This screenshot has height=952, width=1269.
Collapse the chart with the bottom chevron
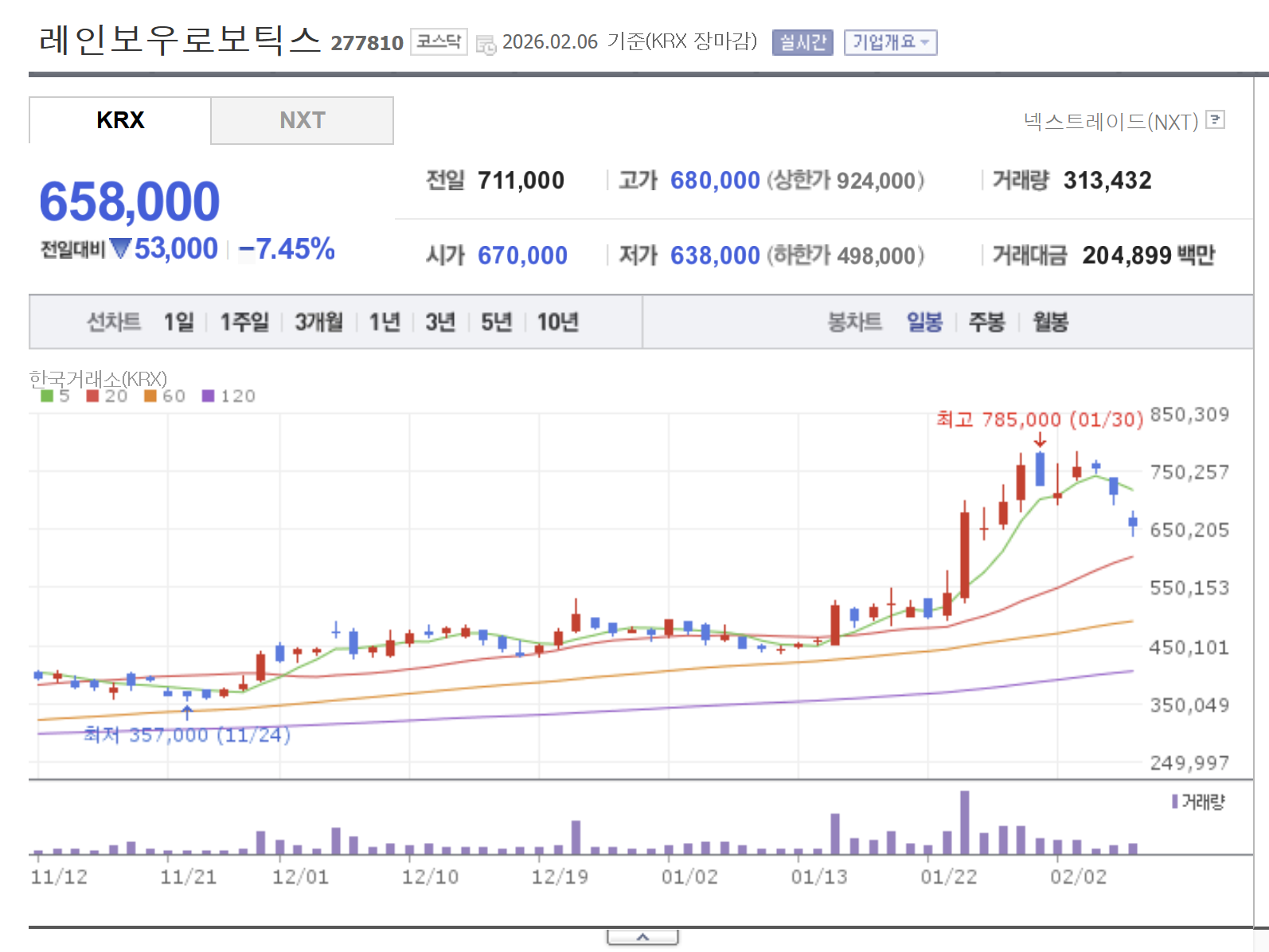pos(642,938)
